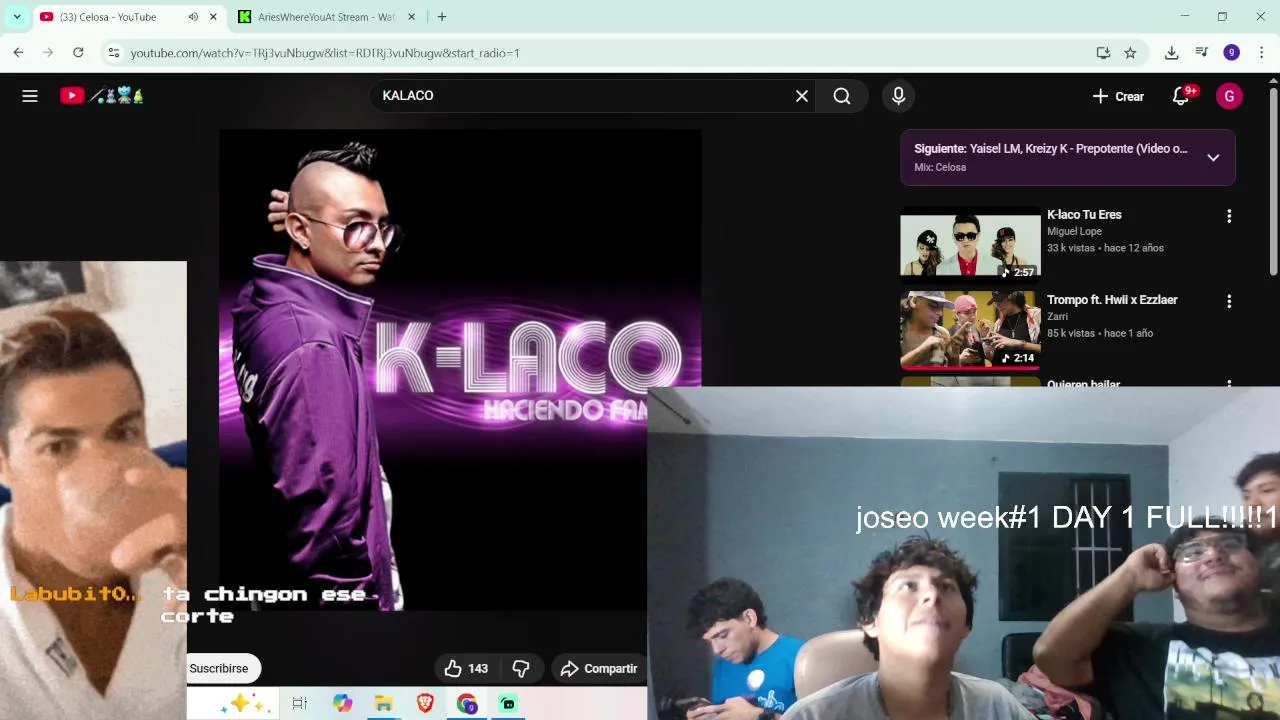This screenshot has height=720, width=1280.
Task: Switch to the AriesWhereYouAt Stream tab
Action: pos(326,17)
